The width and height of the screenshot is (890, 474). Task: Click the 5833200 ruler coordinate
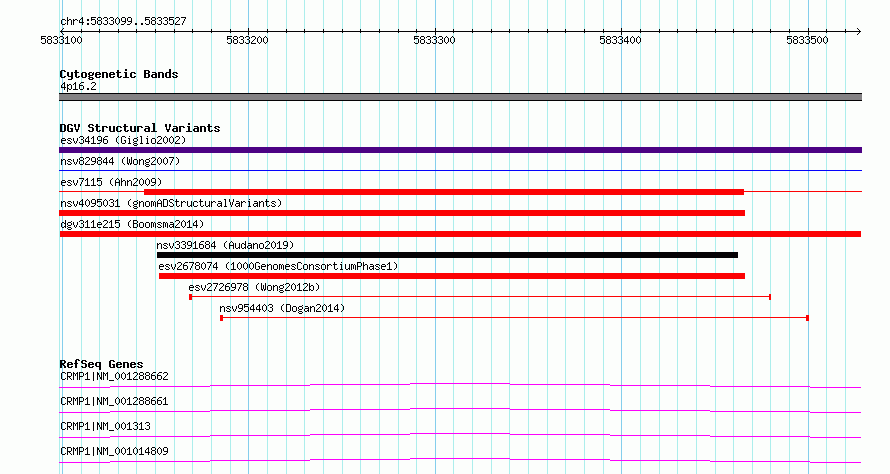tap(247, 40)
